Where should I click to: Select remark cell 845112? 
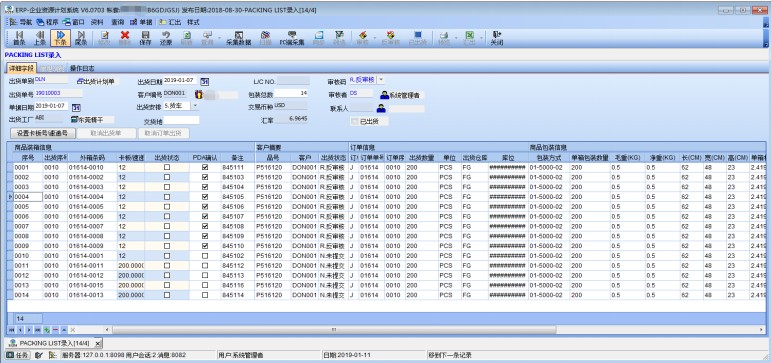(237, 266)
